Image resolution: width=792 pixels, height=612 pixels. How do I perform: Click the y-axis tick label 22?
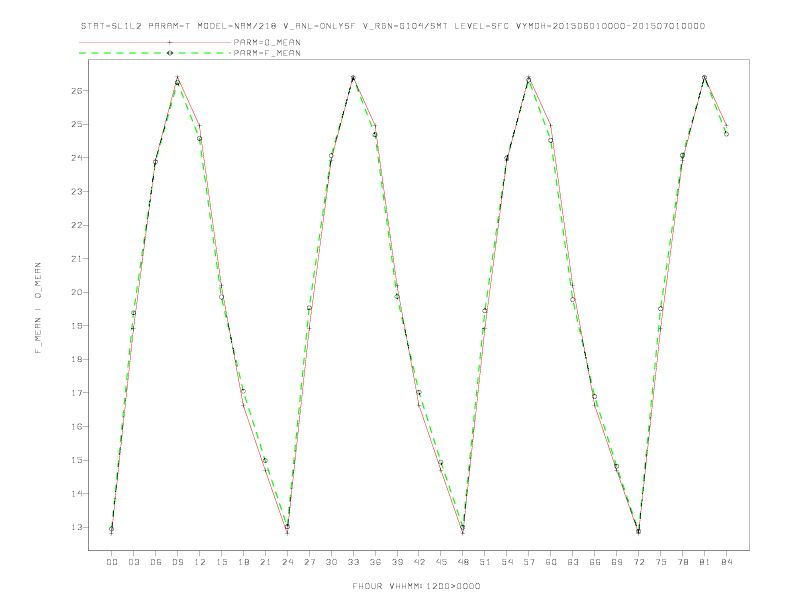[x=77, y=225]
